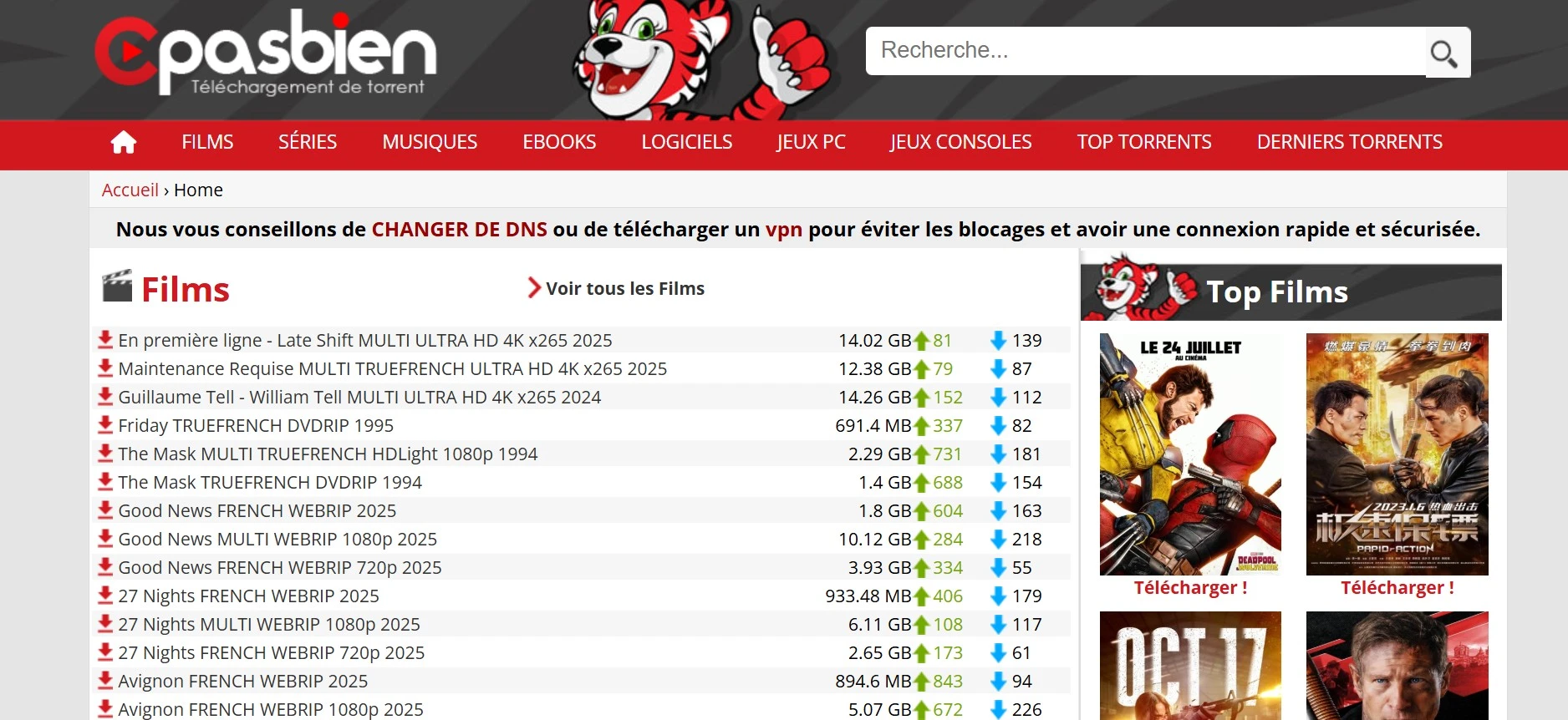Screen dimensions: 1568x720
Task: Go to the JEUX CONSOLES section
Action: (960, 143)
